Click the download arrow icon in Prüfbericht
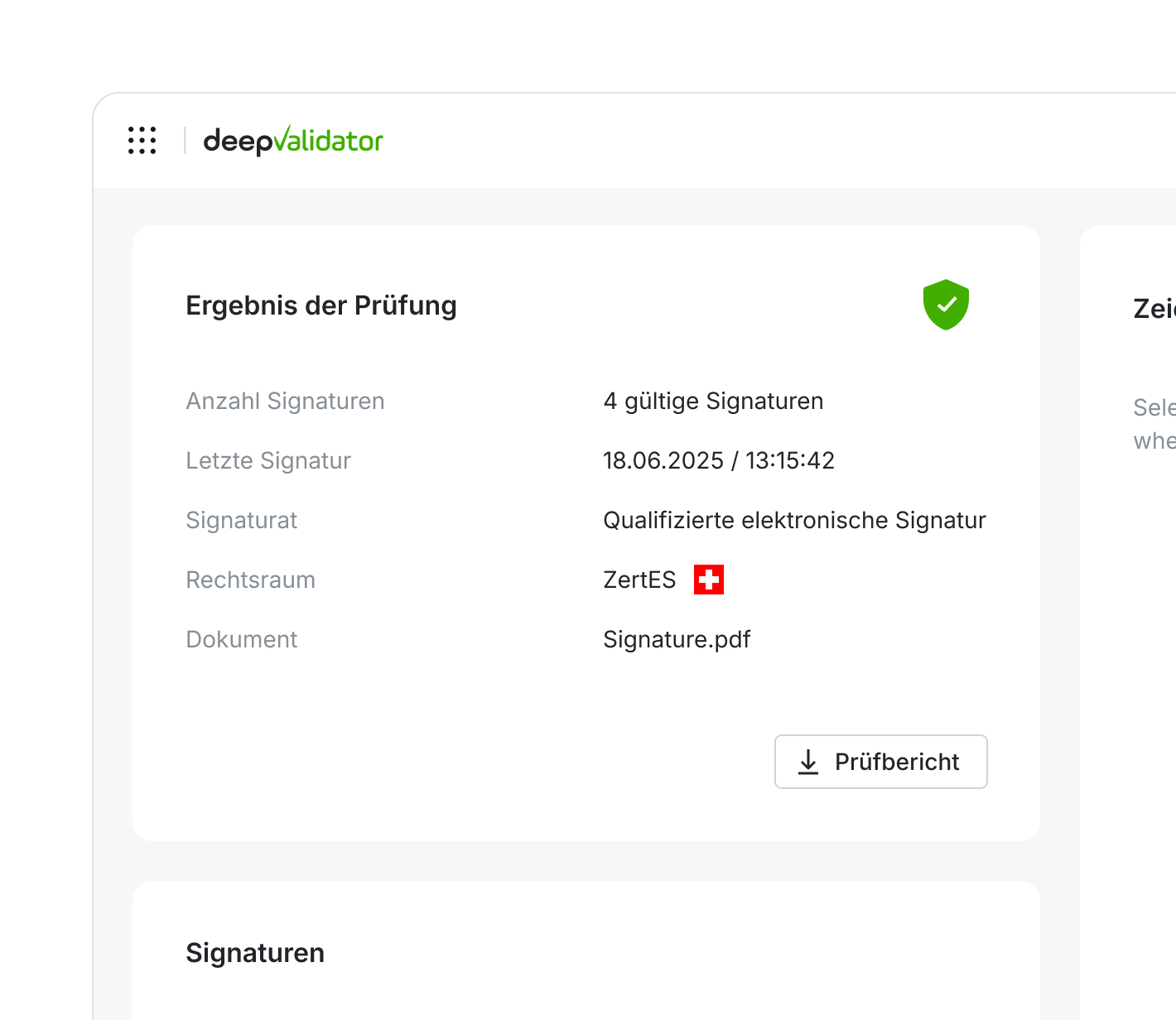 [808, 762]
